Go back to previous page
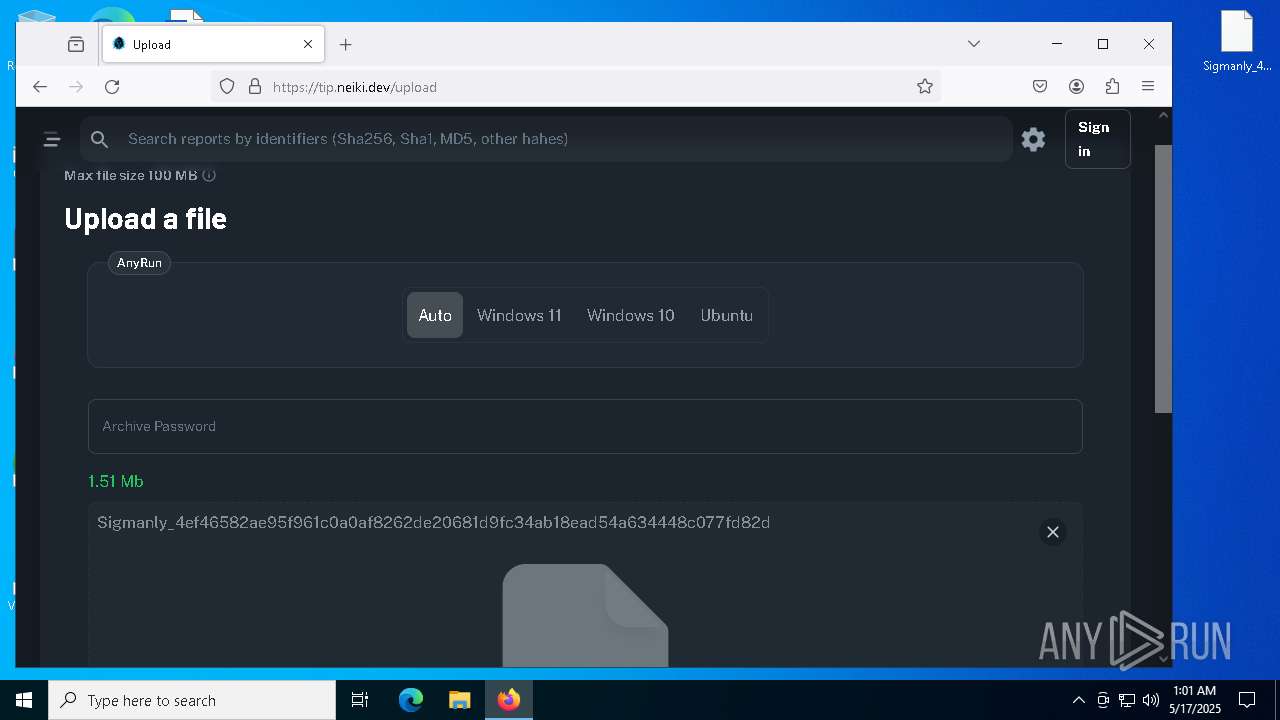 (40, 87)
